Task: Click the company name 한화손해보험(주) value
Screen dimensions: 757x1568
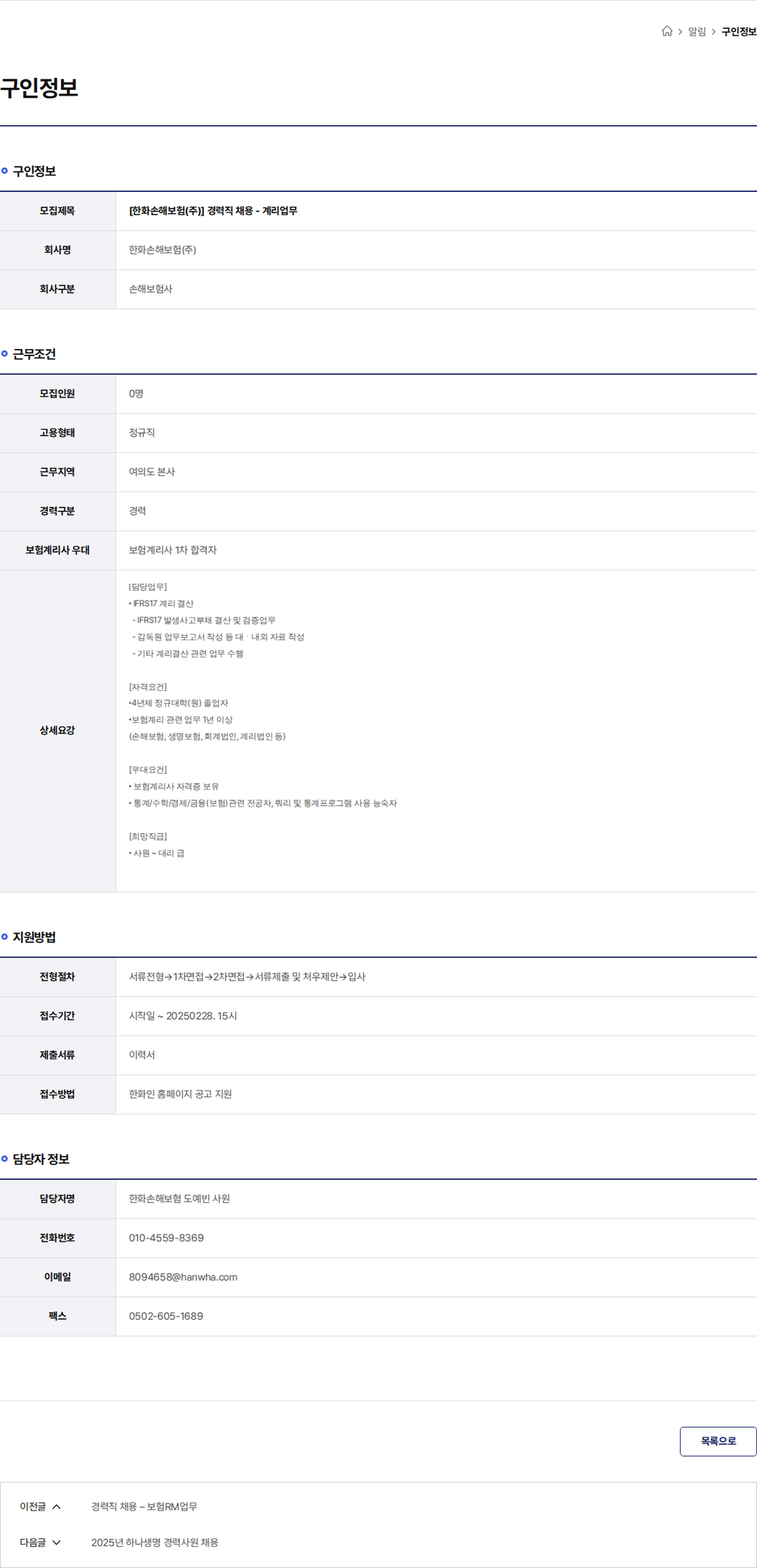Action: tap(163, 250)
